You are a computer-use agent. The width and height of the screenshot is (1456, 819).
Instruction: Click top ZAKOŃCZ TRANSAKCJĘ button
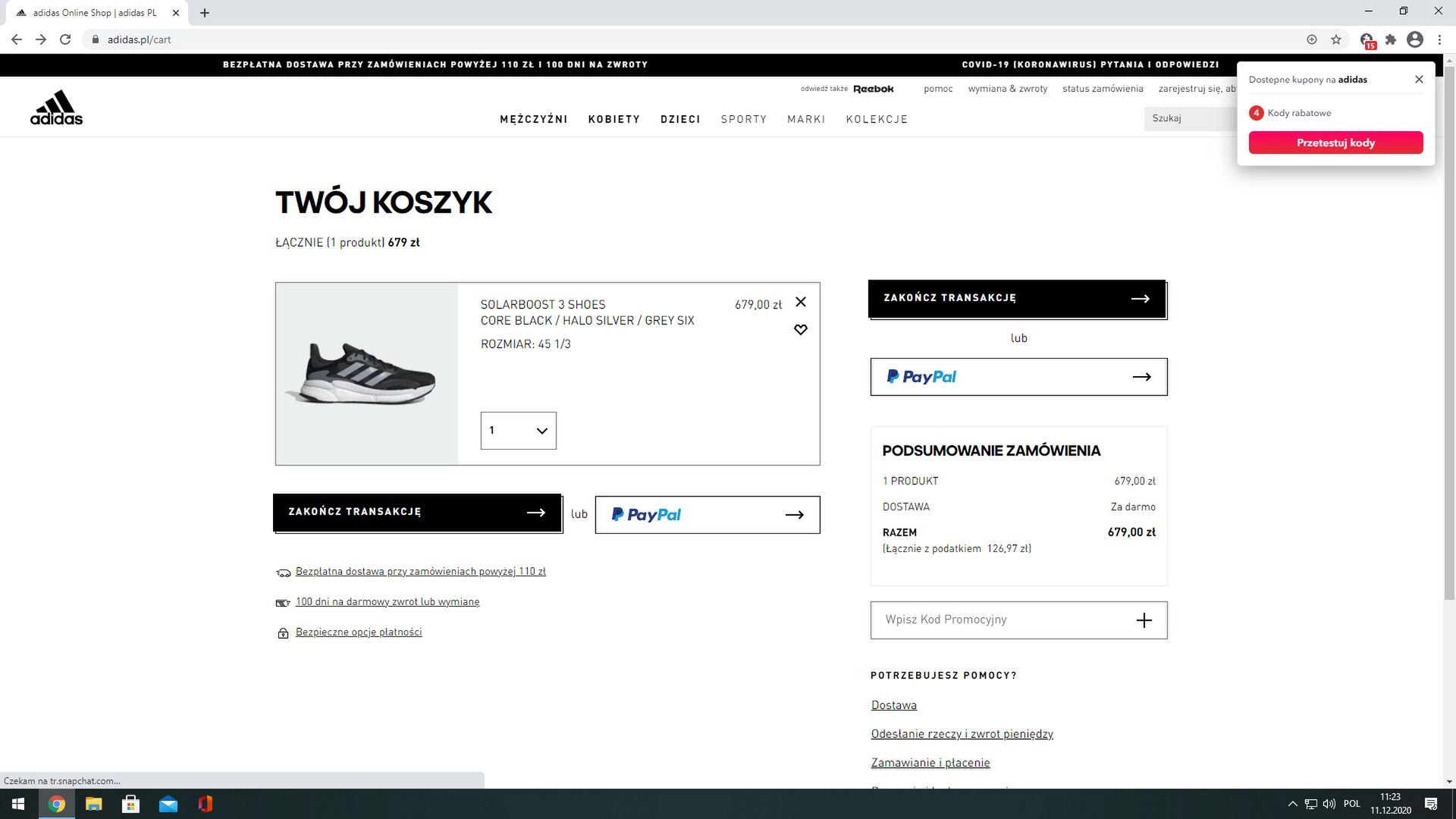coord(1016,299)
